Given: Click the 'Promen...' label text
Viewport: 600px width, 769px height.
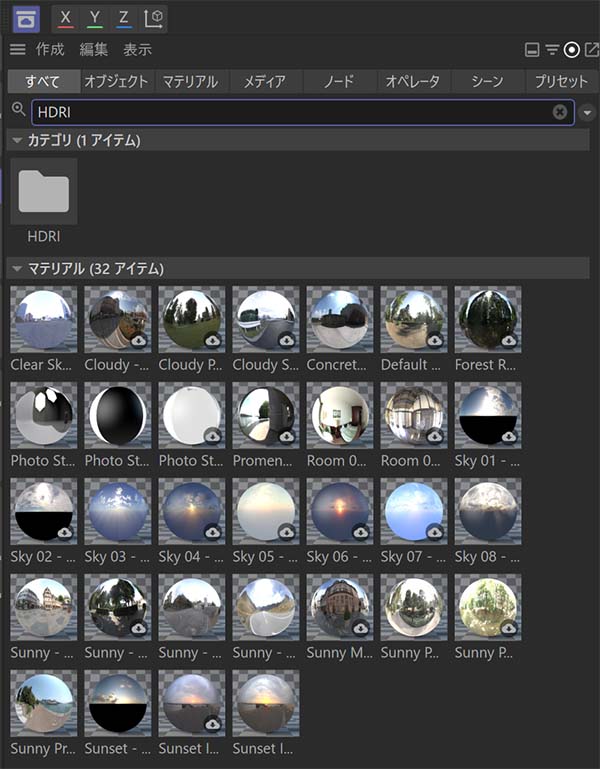Looking at the screenshot, I should (262, 461).
